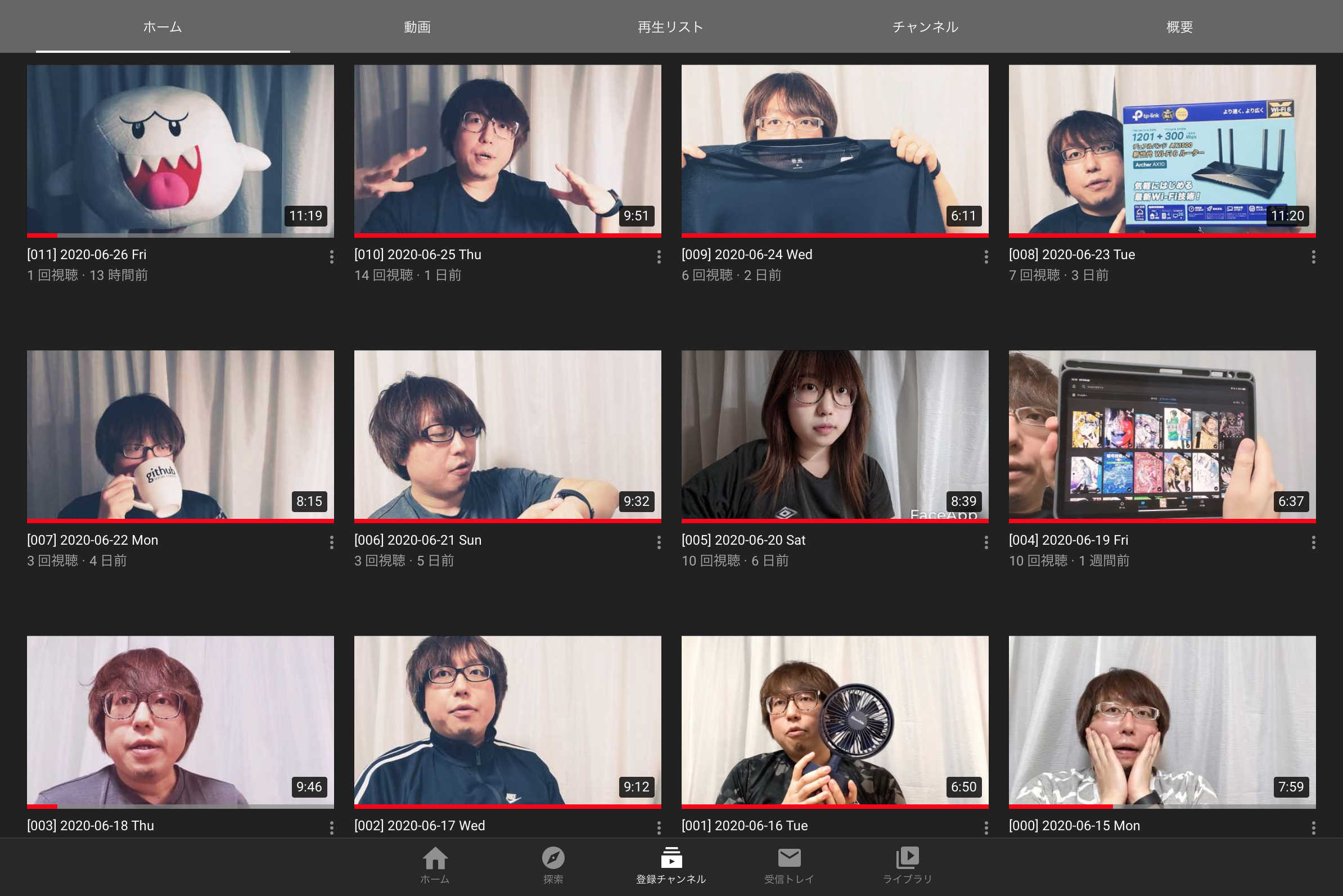This screenshot has height=896, width=1343.
Task: Open three-dot menu for video [008]
Action: pos(1313,257)
